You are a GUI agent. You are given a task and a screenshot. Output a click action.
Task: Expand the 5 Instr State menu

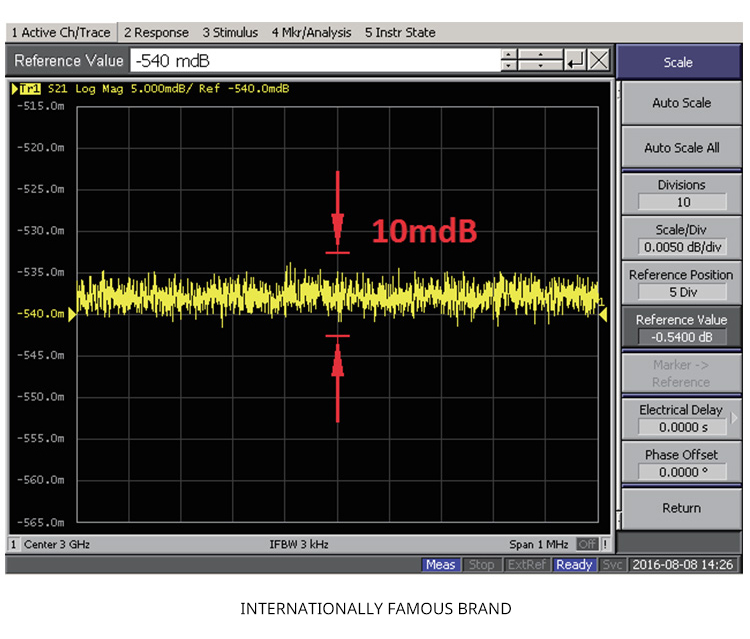click(x=400, y=33)
